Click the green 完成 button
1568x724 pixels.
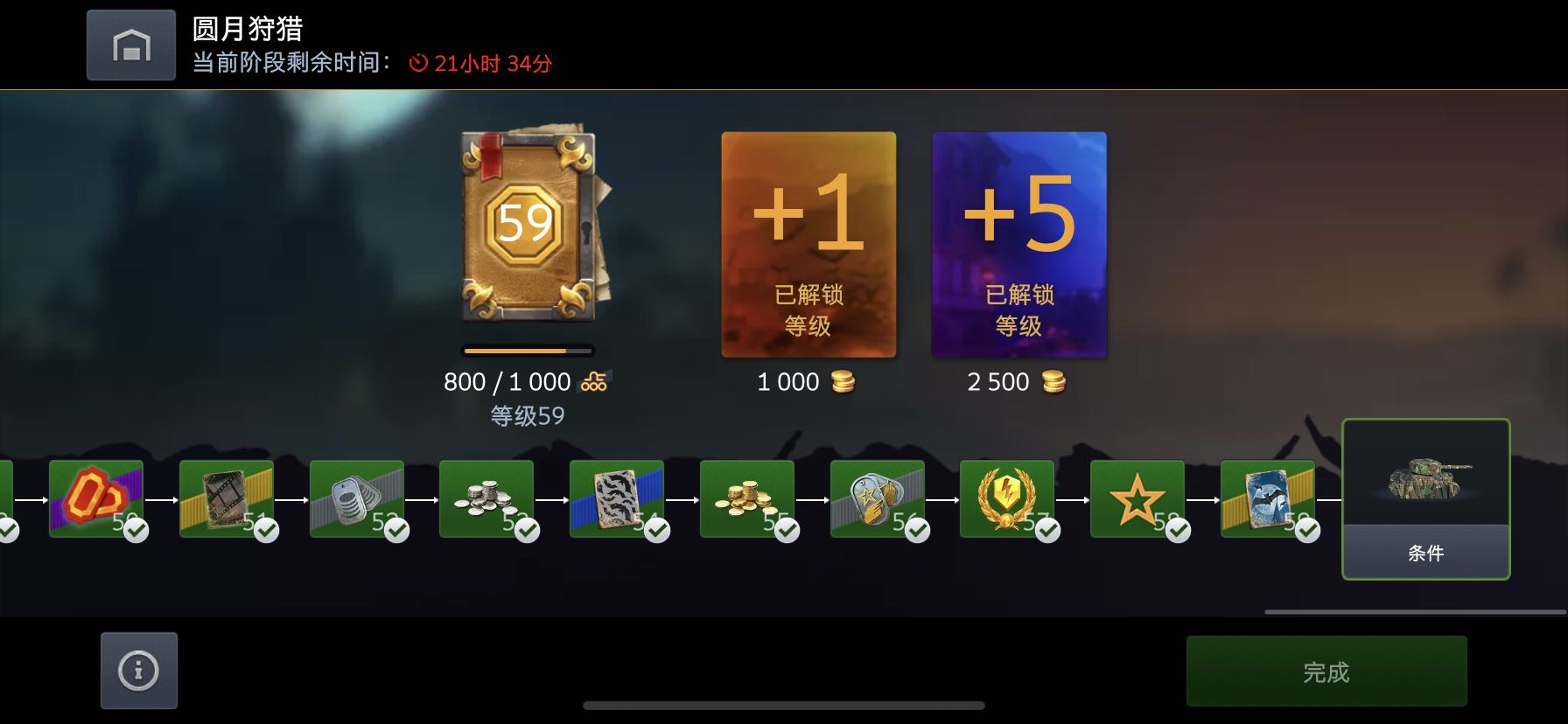[1326, 672]
